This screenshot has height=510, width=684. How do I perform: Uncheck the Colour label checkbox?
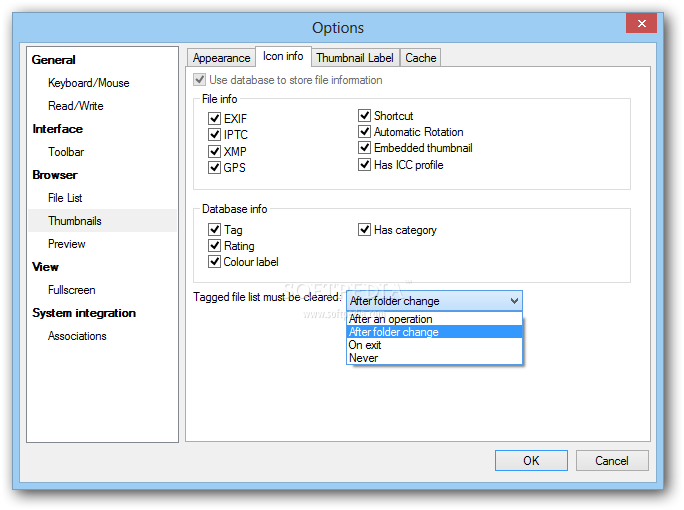point(215,262)
